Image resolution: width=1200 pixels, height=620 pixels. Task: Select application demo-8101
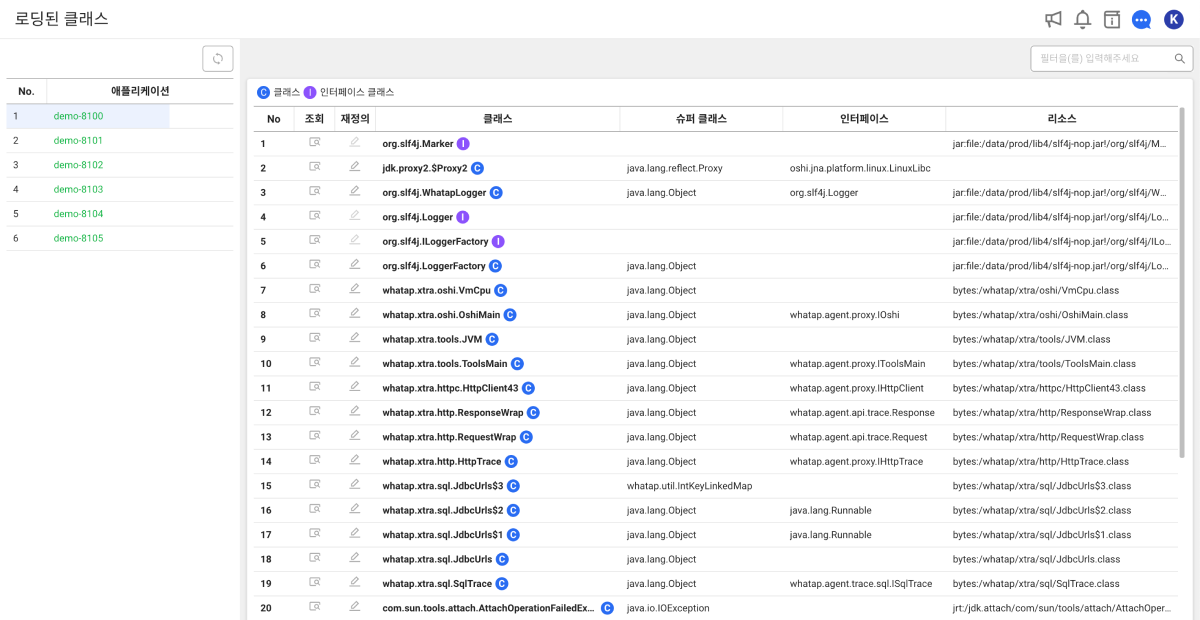78,141
